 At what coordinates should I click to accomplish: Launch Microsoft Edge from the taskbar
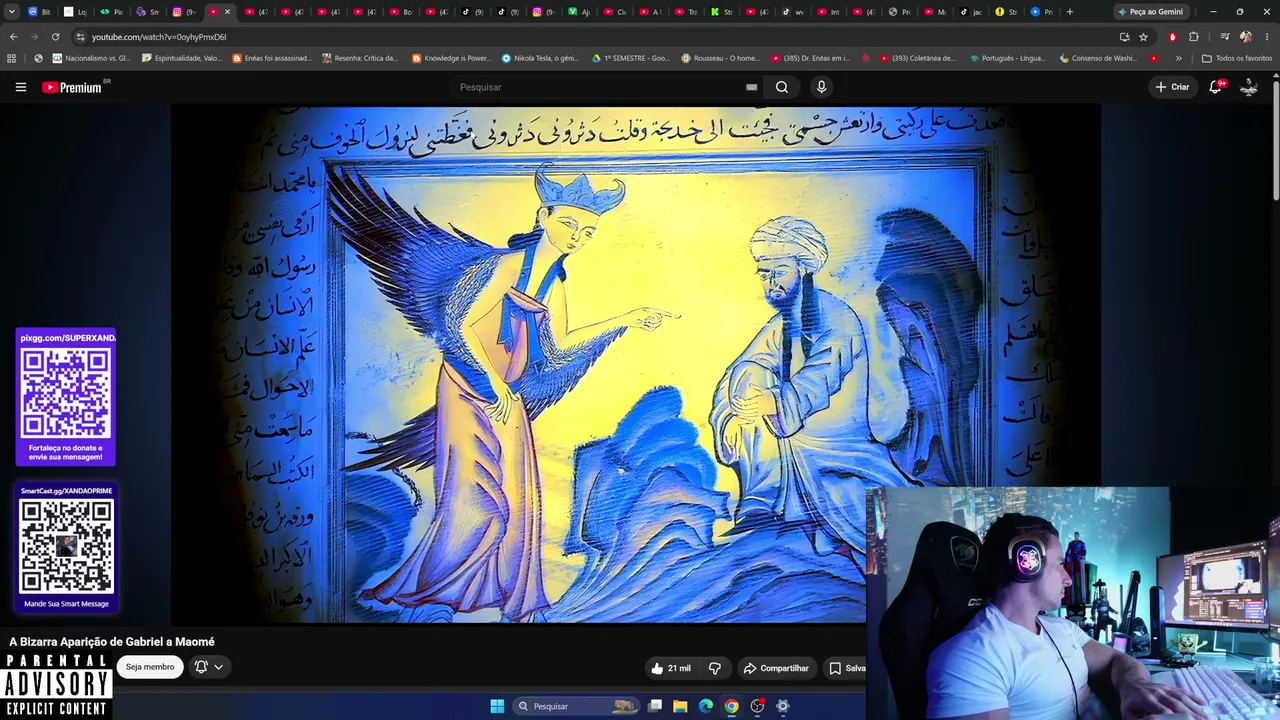706,706
